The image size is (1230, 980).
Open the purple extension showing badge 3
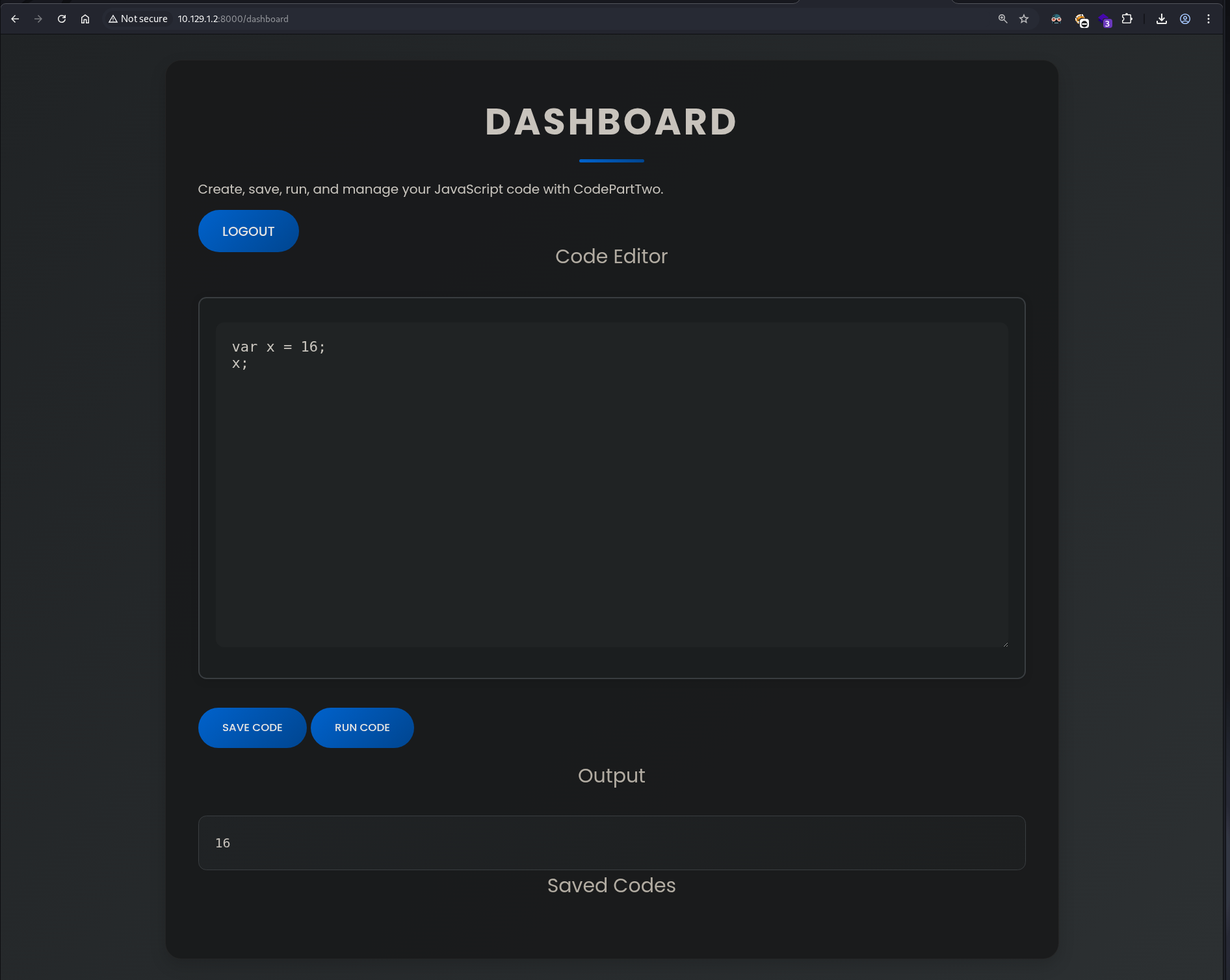(1104, 19)
